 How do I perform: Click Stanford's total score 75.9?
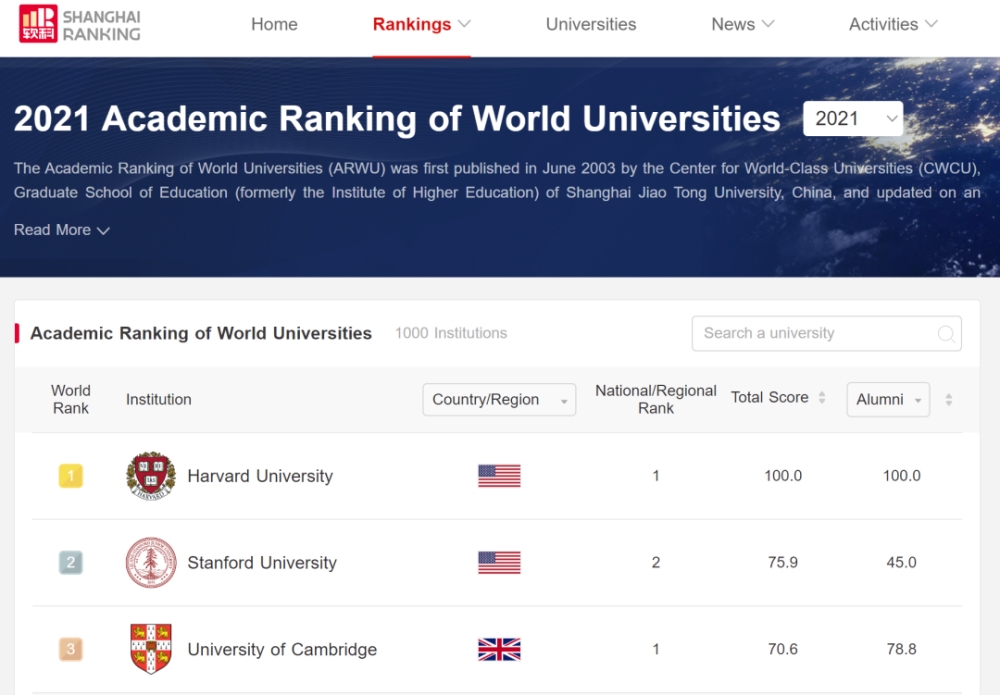click(783, 562)
